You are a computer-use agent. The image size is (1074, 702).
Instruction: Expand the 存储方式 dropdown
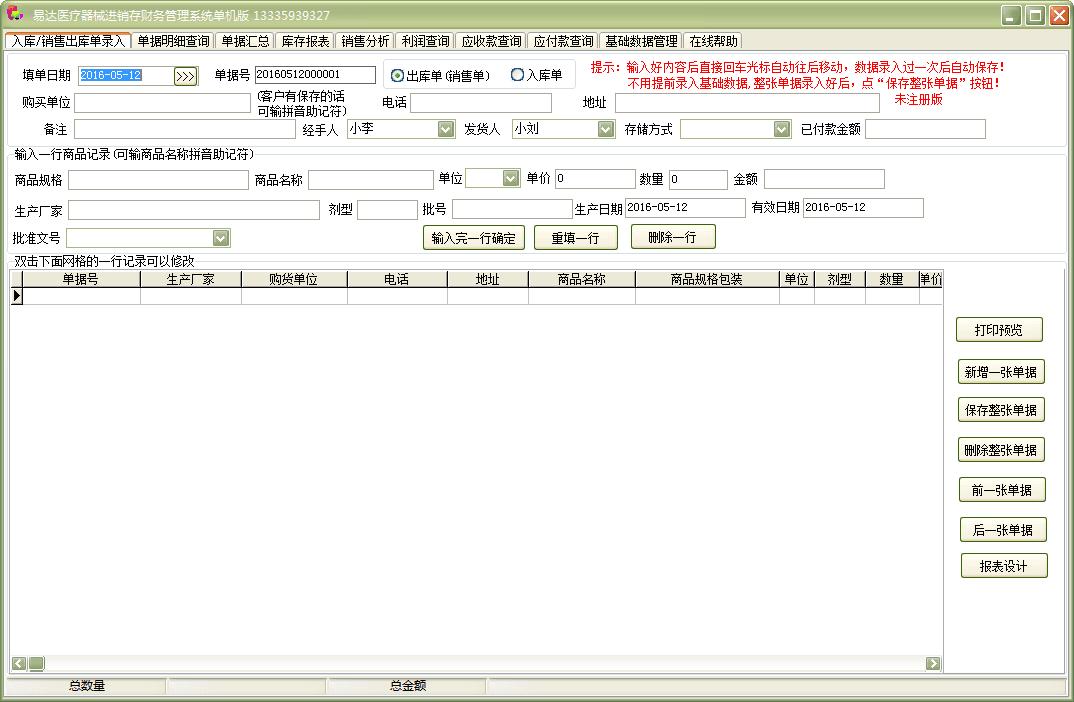point(782,129)
